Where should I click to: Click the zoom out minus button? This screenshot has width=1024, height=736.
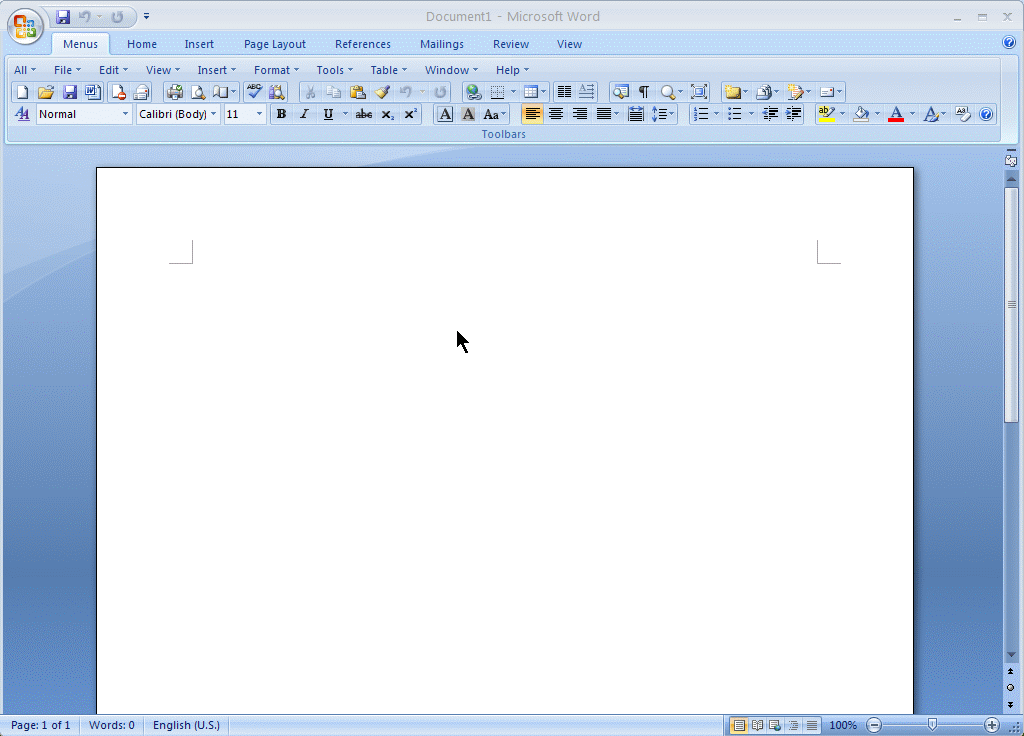(874, 725)
